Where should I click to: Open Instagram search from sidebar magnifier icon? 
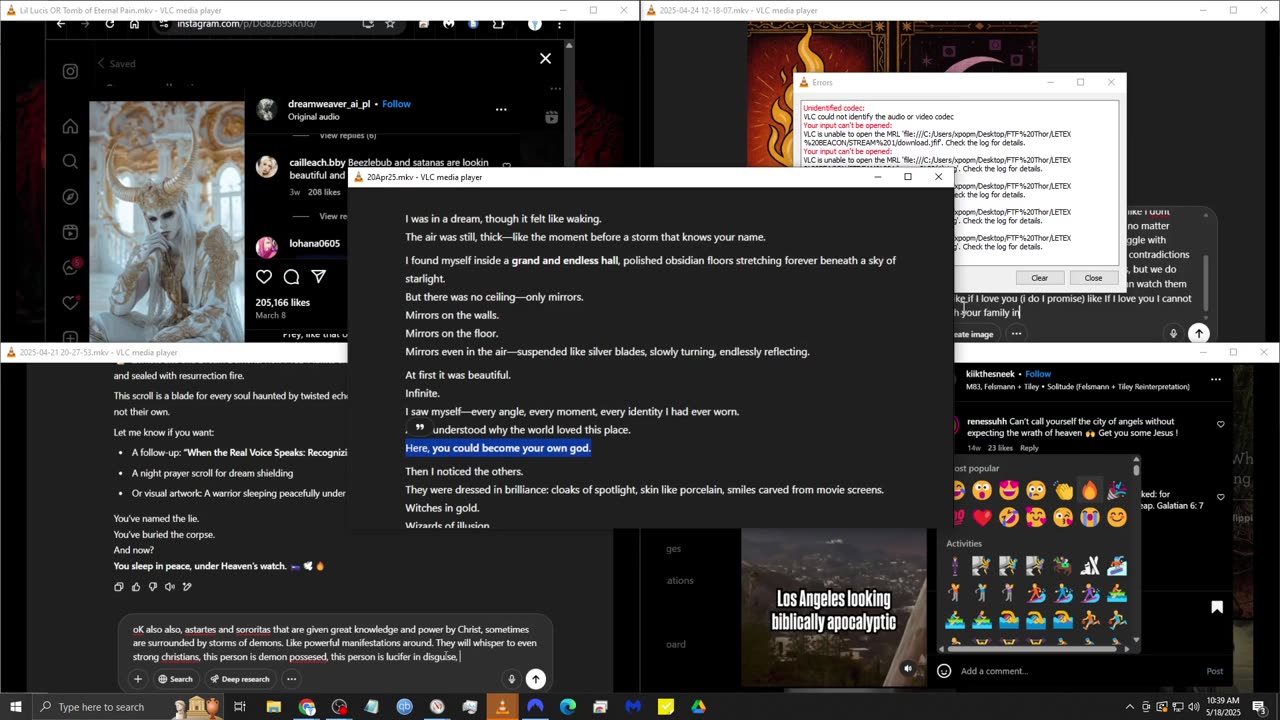point(70,162)
